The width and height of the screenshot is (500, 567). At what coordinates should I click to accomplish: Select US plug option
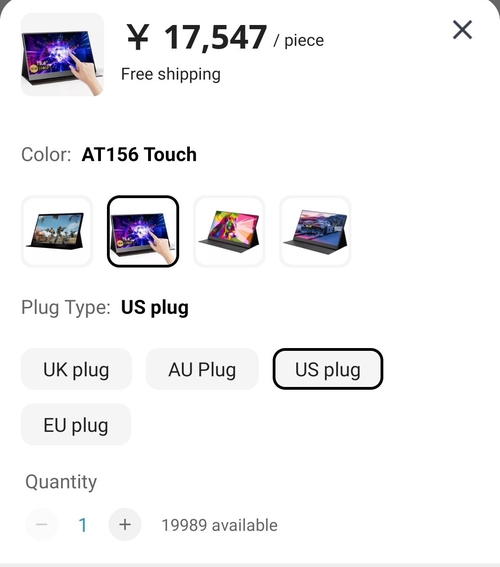pyautogui.click(x=328, y=369)
